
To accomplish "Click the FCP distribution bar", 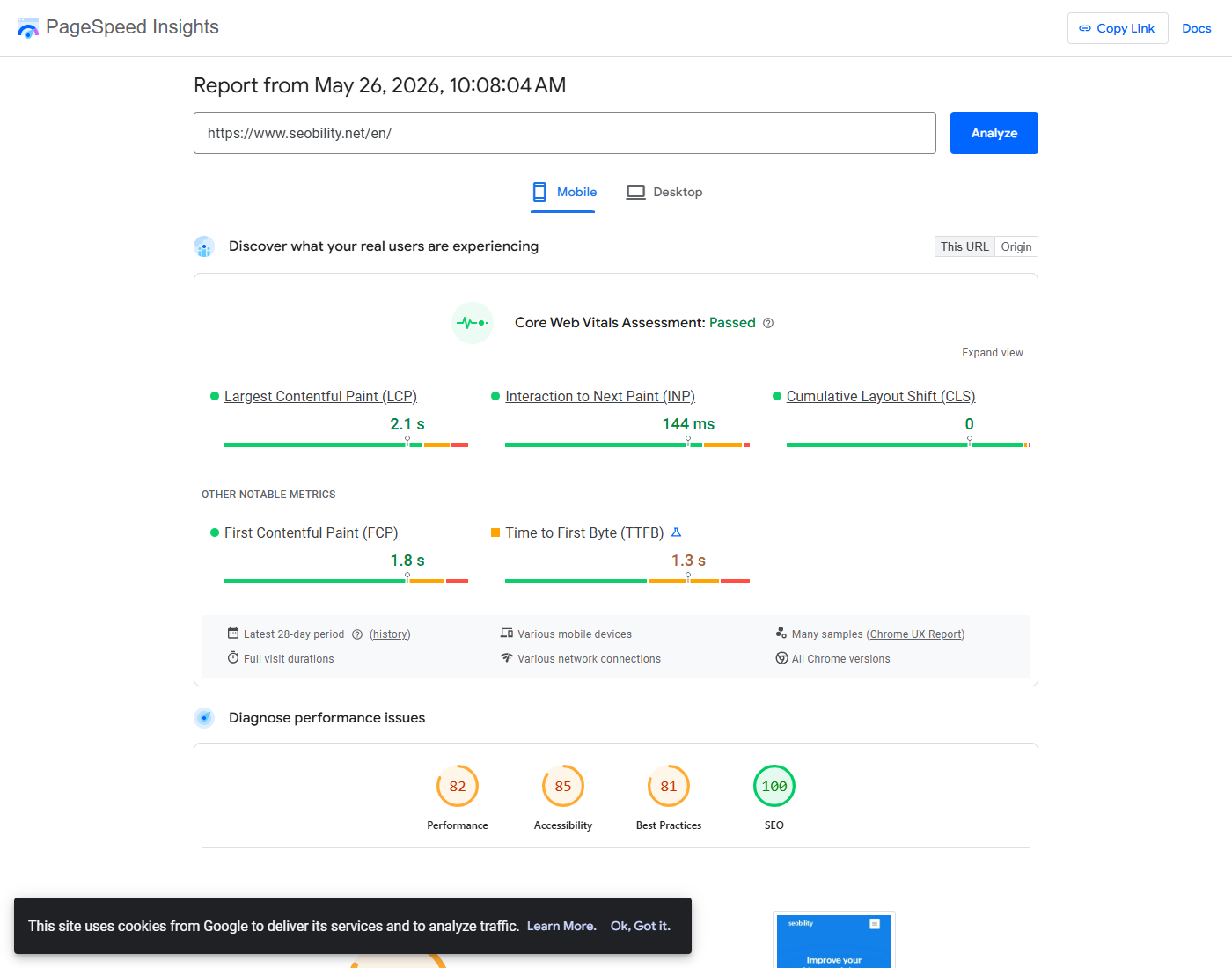I will (346, 581).
